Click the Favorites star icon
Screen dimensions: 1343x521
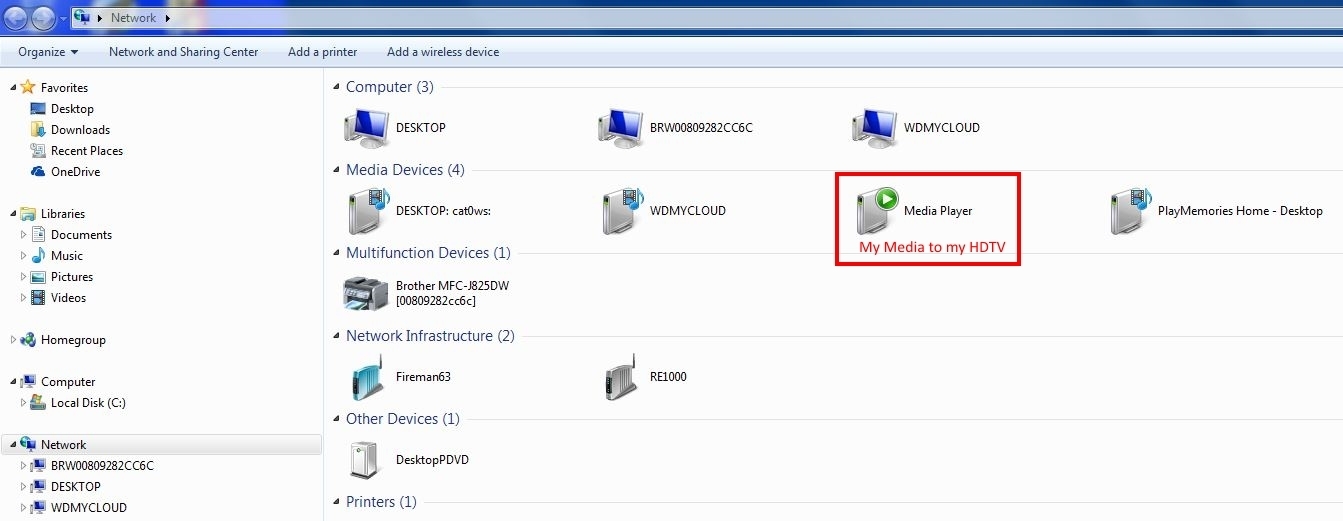(x=28, y=87)
